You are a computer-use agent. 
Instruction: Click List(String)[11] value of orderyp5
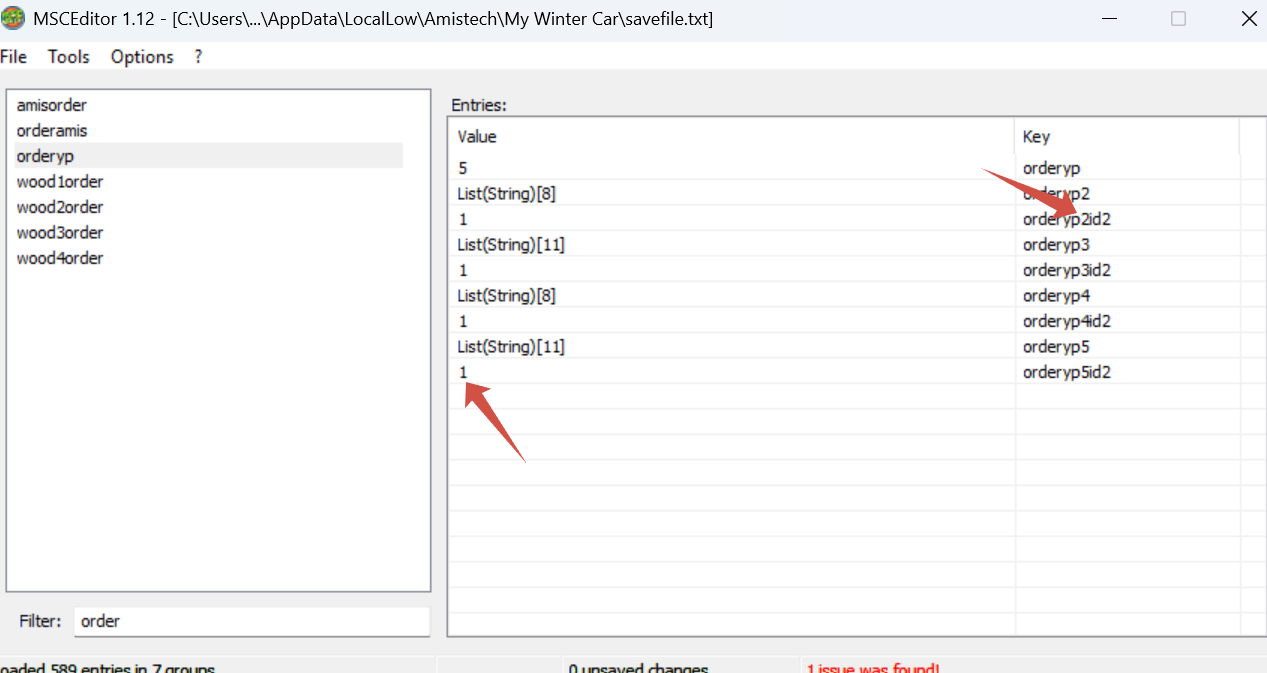[511, 347]
